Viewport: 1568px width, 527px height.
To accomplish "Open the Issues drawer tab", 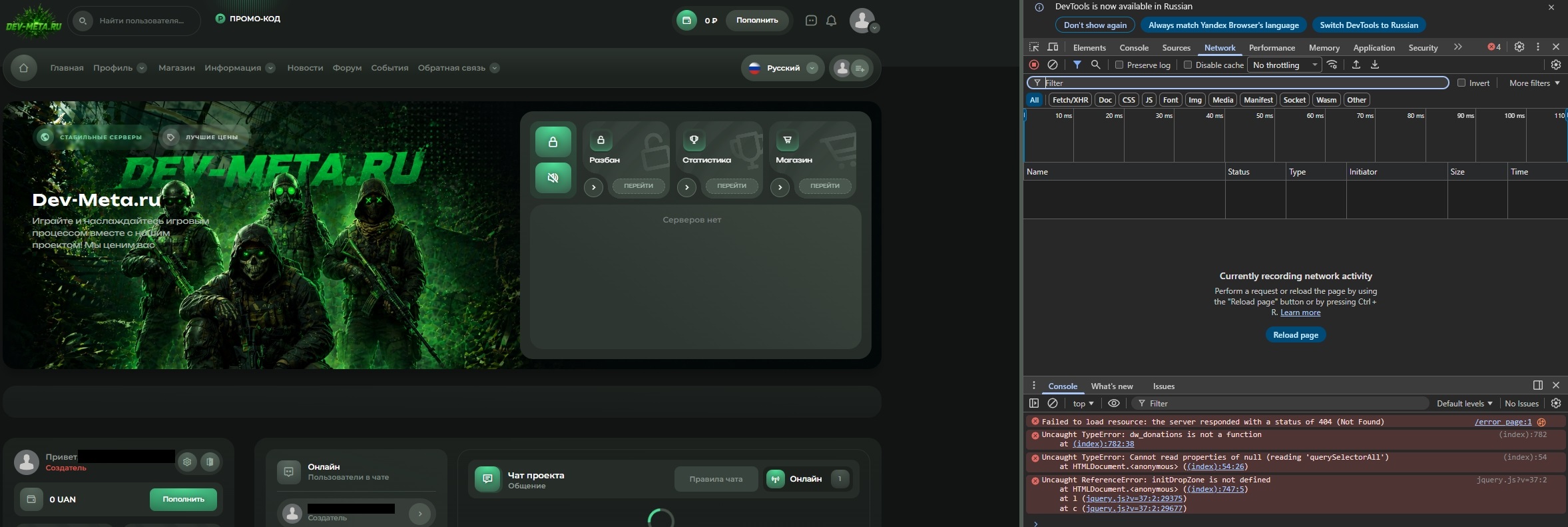I will tap(1164, 386).
